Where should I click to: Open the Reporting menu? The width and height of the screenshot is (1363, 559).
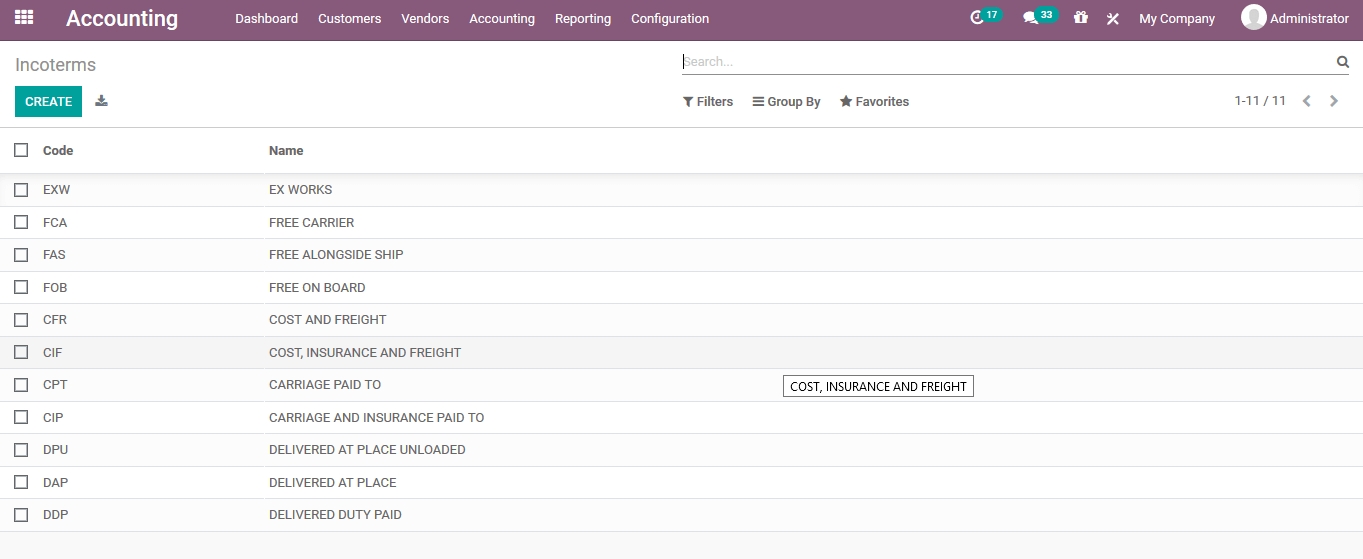pyautogui.click(x=583, y=19)
